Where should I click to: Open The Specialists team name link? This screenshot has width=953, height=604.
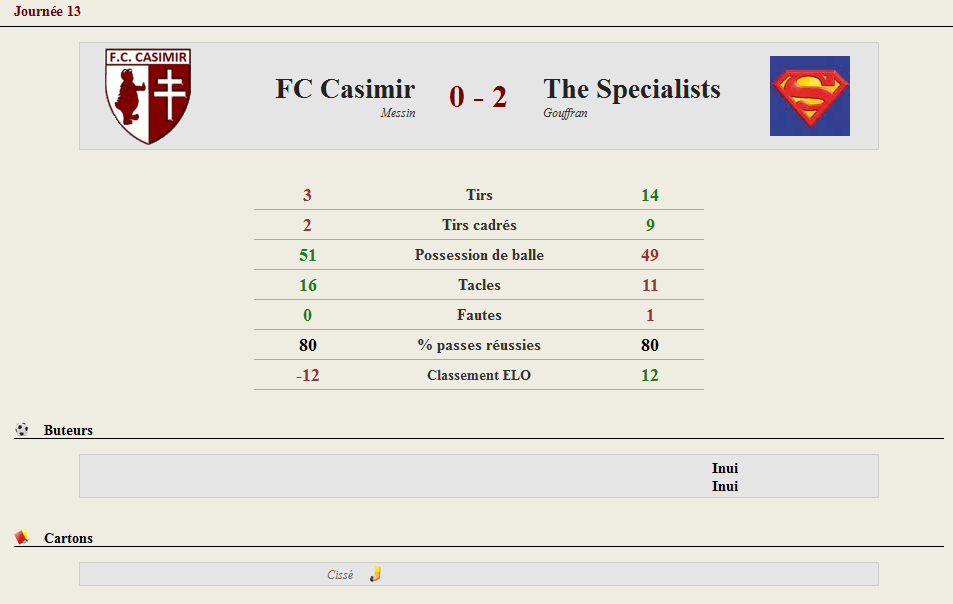pos(632,89)
